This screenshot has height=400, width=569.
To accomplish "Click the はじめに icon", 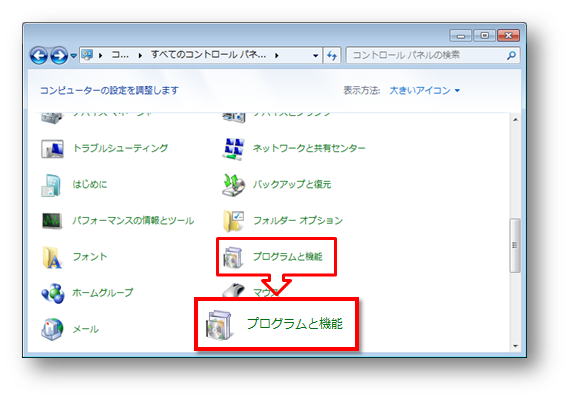I will [x=51, y=185].
